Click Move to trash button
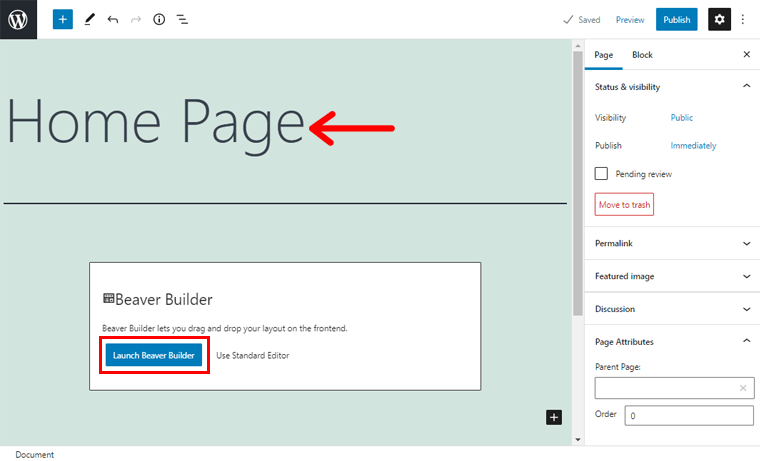 (624, 205)
